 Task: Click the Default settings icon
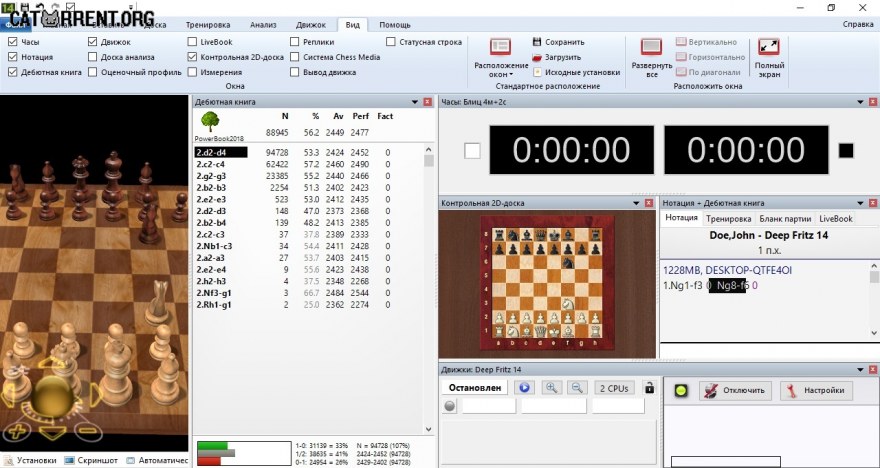tap(537, 72)
